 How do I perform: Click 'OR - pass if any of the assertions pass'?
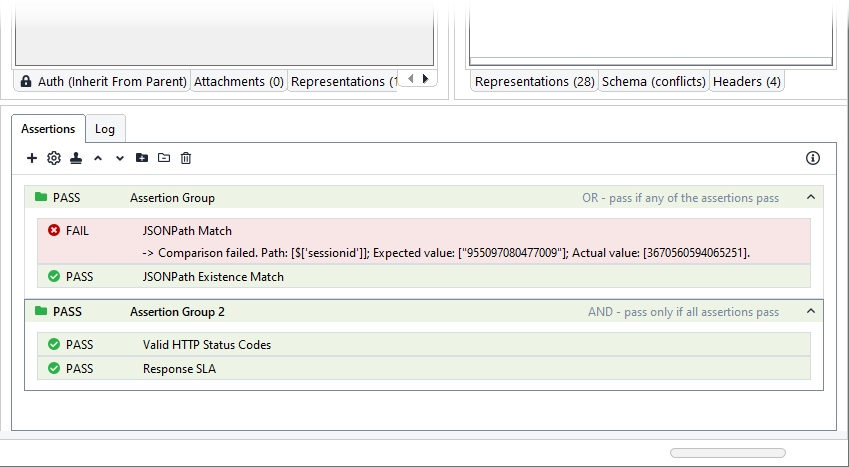click(681, 198)
